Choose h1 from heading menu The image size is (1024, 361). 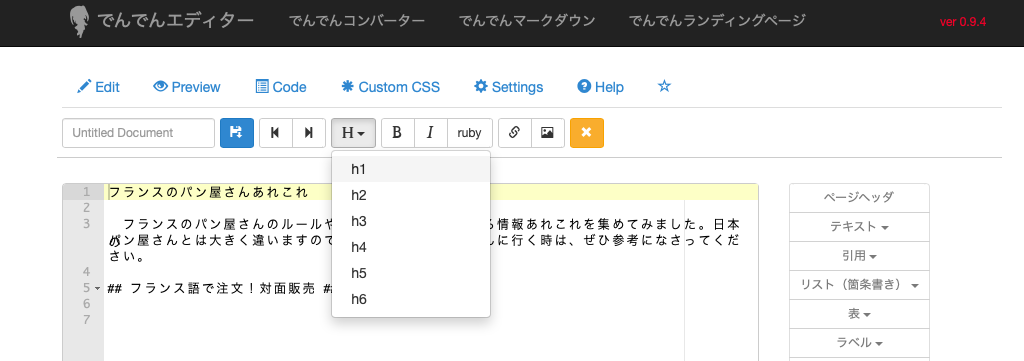pyautogui.click(x=411, y=169)
